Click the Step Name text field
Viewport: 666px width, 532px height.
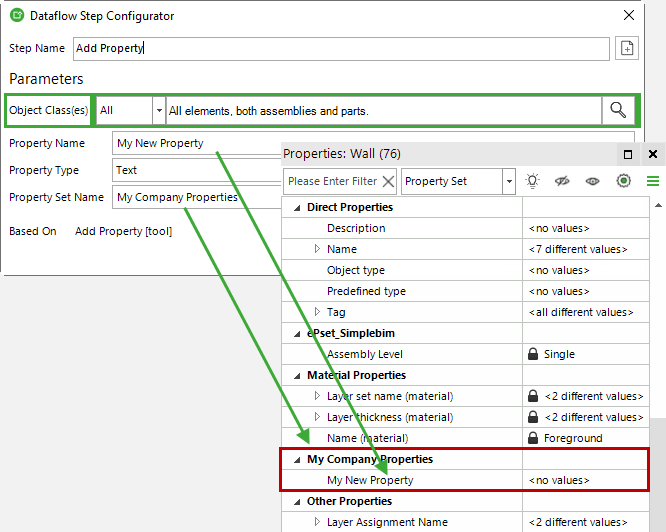[x=341, y=48]
